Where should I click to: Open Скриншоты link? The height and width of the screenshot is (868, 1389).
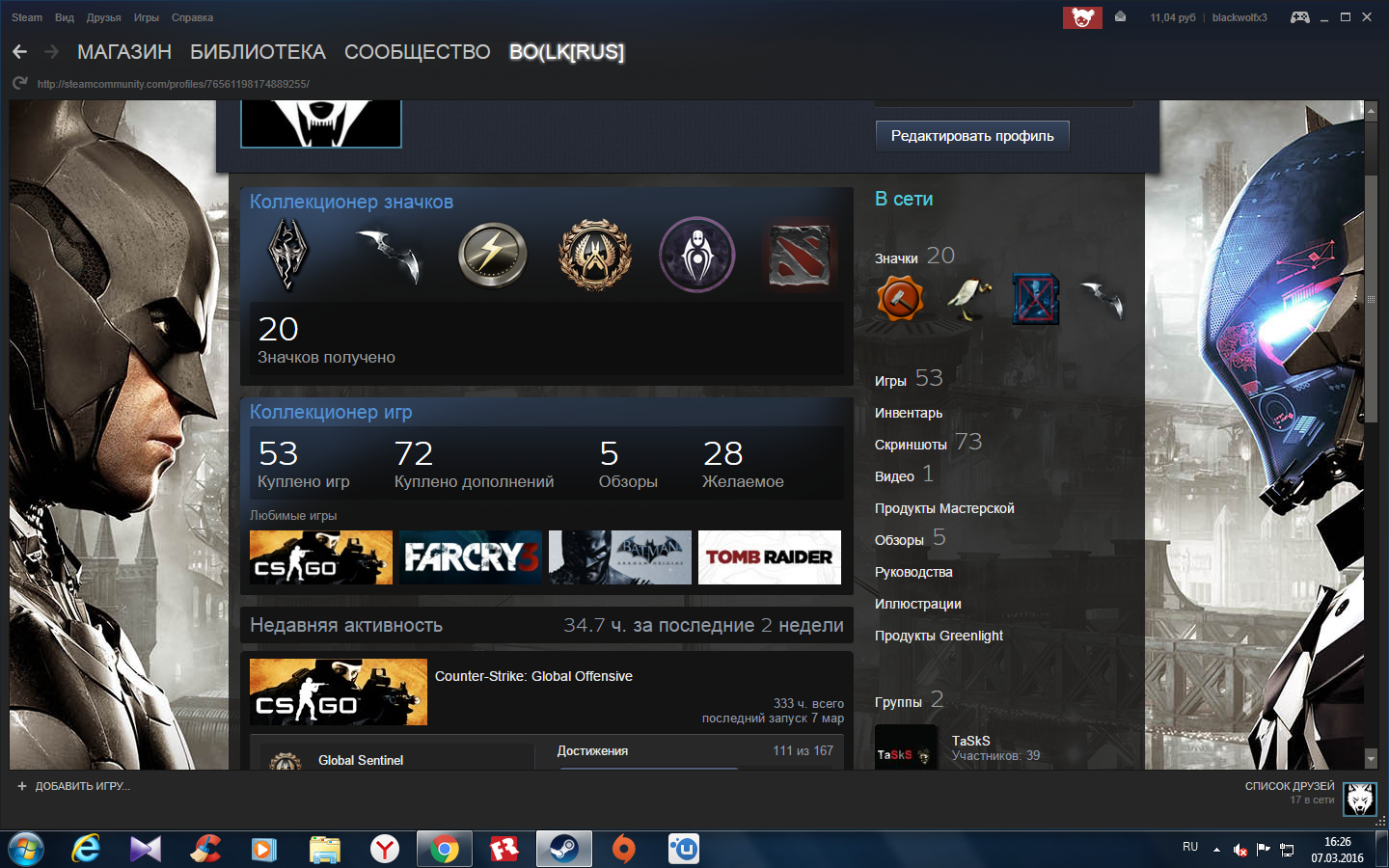click(911, 445)
